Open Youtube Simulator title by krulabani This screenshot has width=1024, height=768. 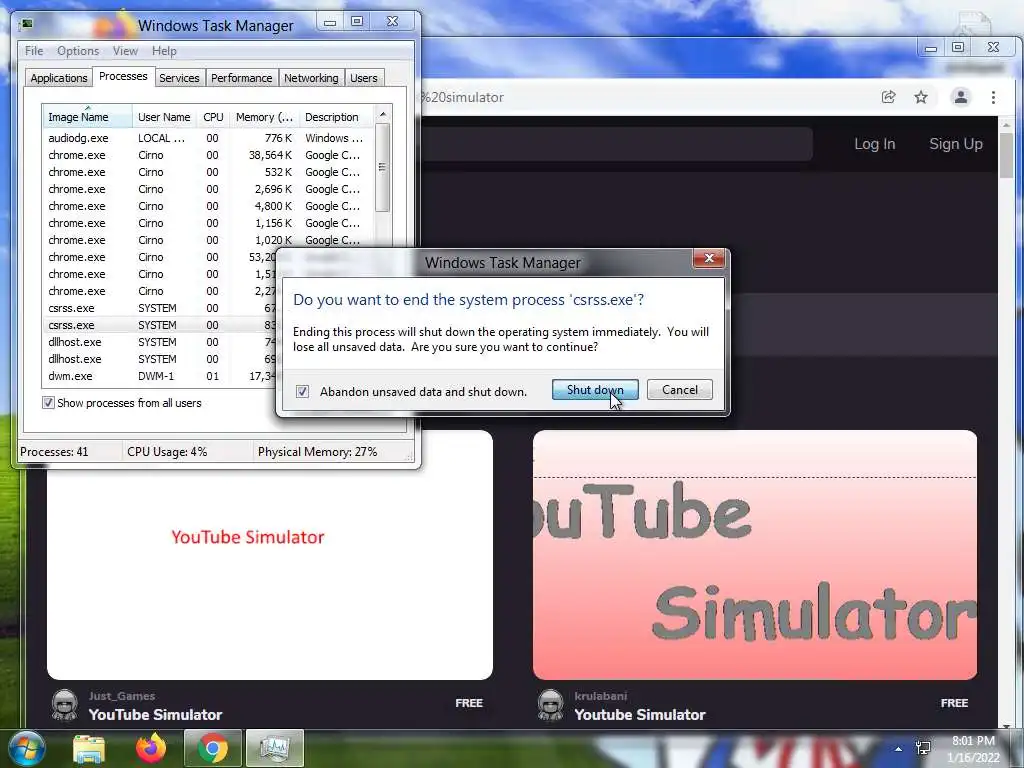[640, 714]
